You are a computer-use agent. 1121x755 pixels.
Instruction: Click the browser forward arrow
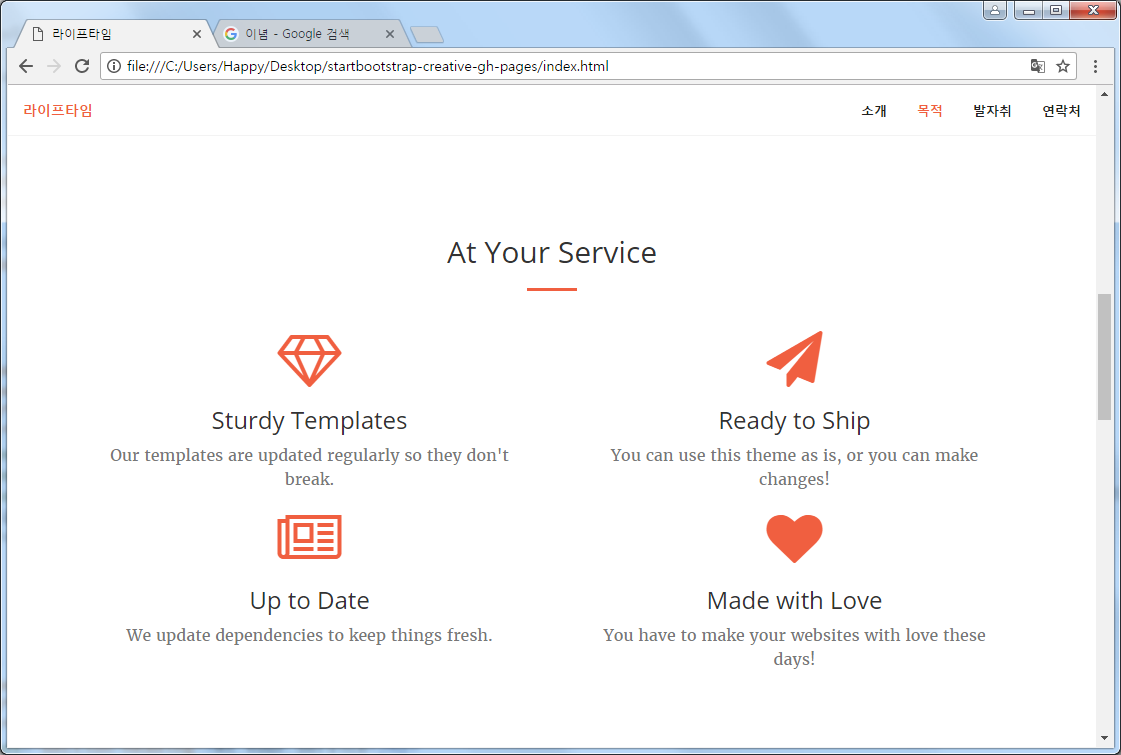(54, 66)
